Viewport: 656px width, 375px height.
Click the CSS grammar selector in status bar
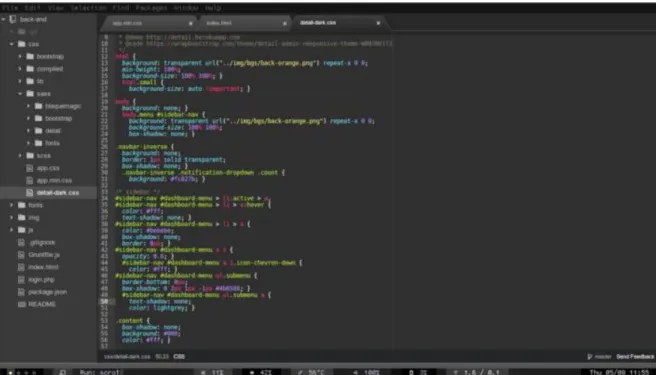pyautogui.click(x=179, y=357)
